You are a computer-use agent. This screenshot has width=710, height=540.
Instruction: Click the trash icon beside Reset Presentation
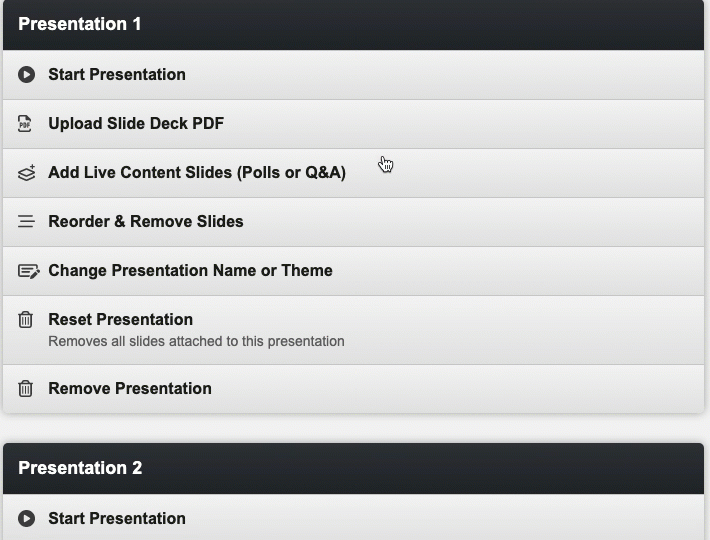tap(26, 320)
